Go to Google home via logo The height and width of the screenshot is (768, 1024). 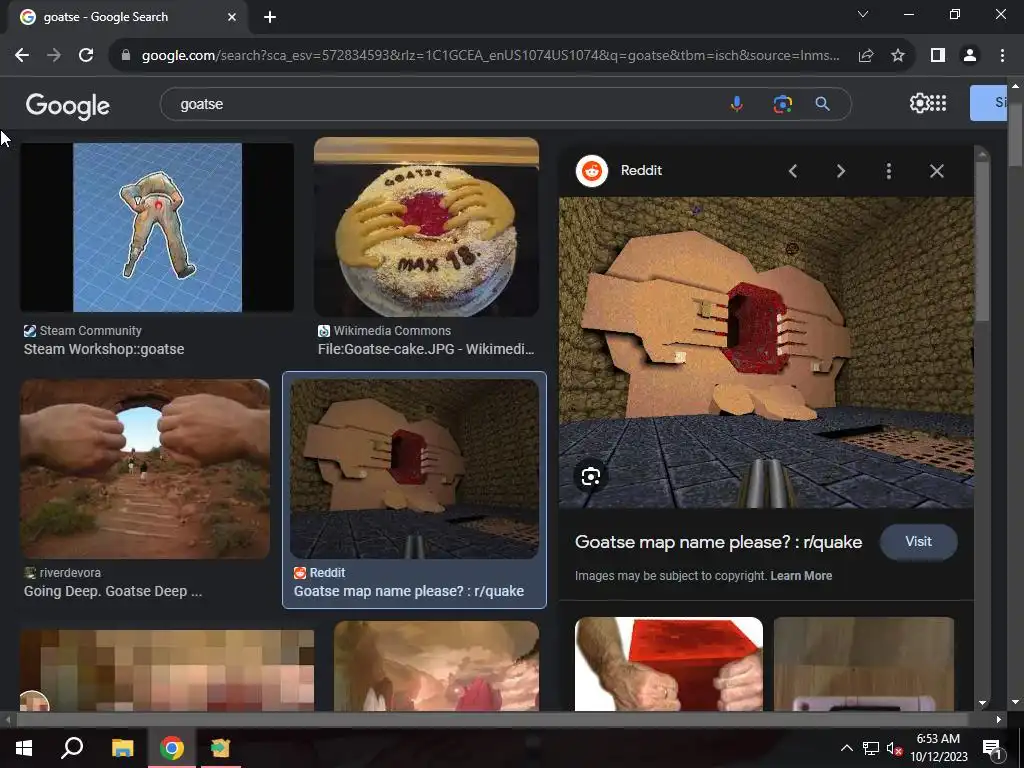(68, 105)
